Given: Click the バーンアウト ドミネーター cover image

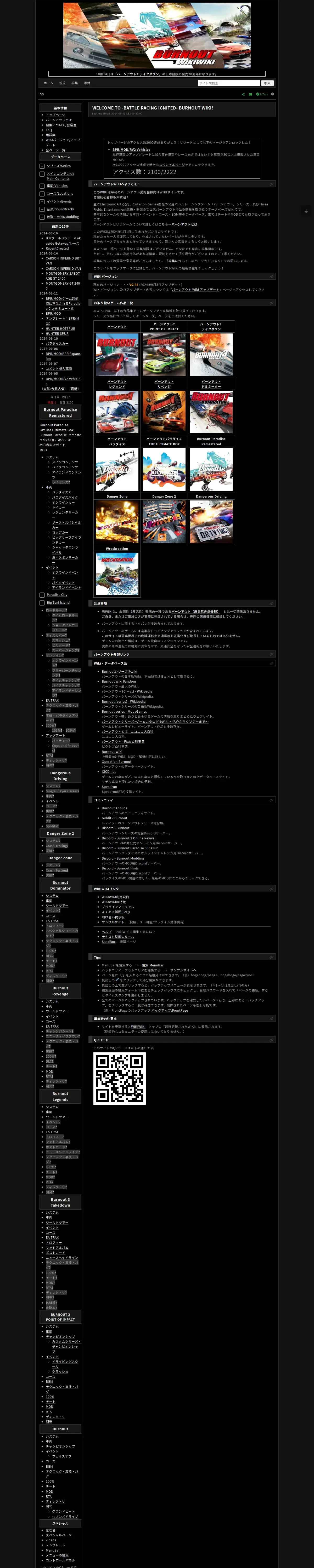Looking at the screenshot, I should click(x=211, y=412).
